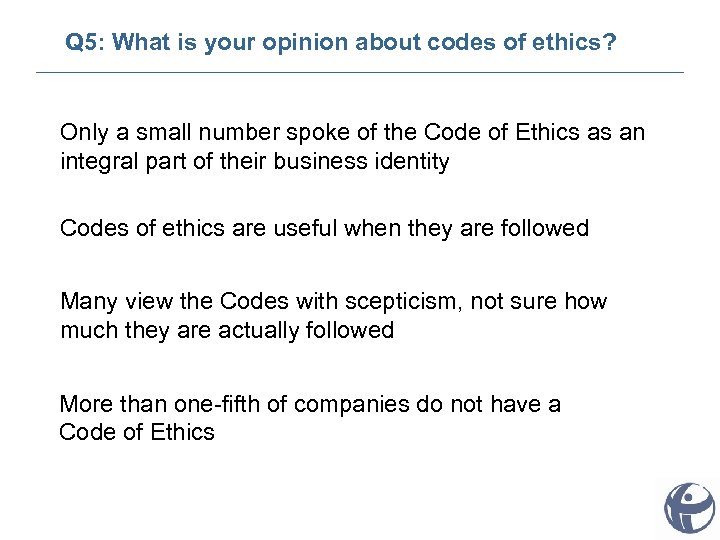The width and height of the screenshot is (720, 540).
Task: Click the line starting "Many view the Codes"
Action: point(333,301)
